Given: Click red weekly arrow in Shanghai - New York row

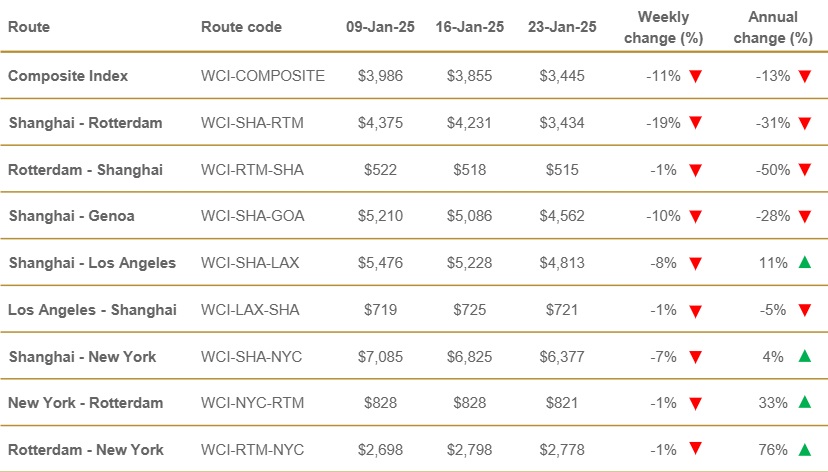Looking at the screenshot, I should [x=696, y=357].
